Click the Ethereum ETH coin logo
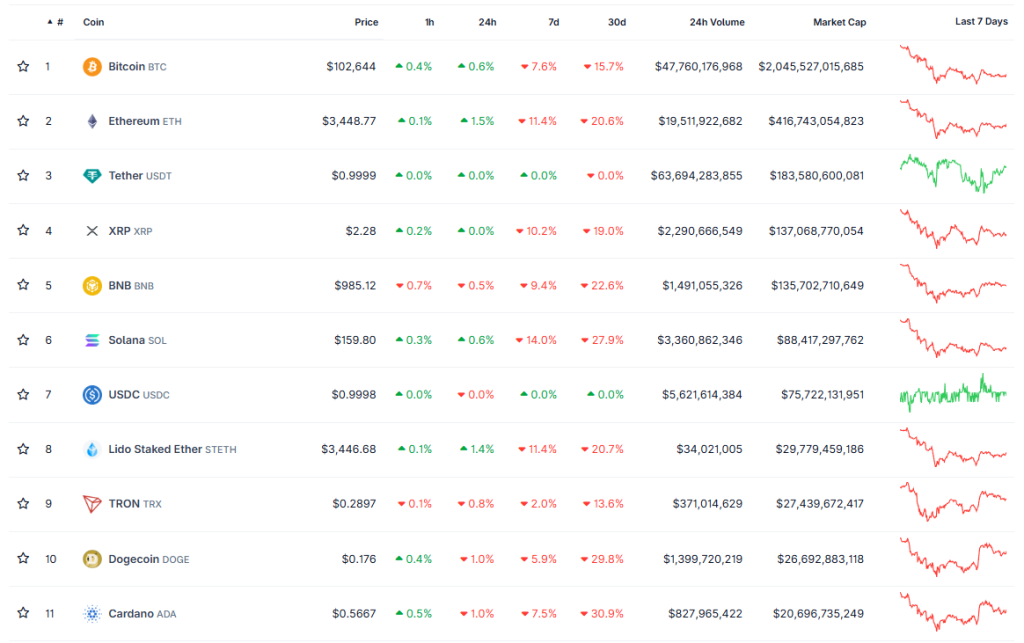This screenshot has width=1024, height=643. point(92,121)
